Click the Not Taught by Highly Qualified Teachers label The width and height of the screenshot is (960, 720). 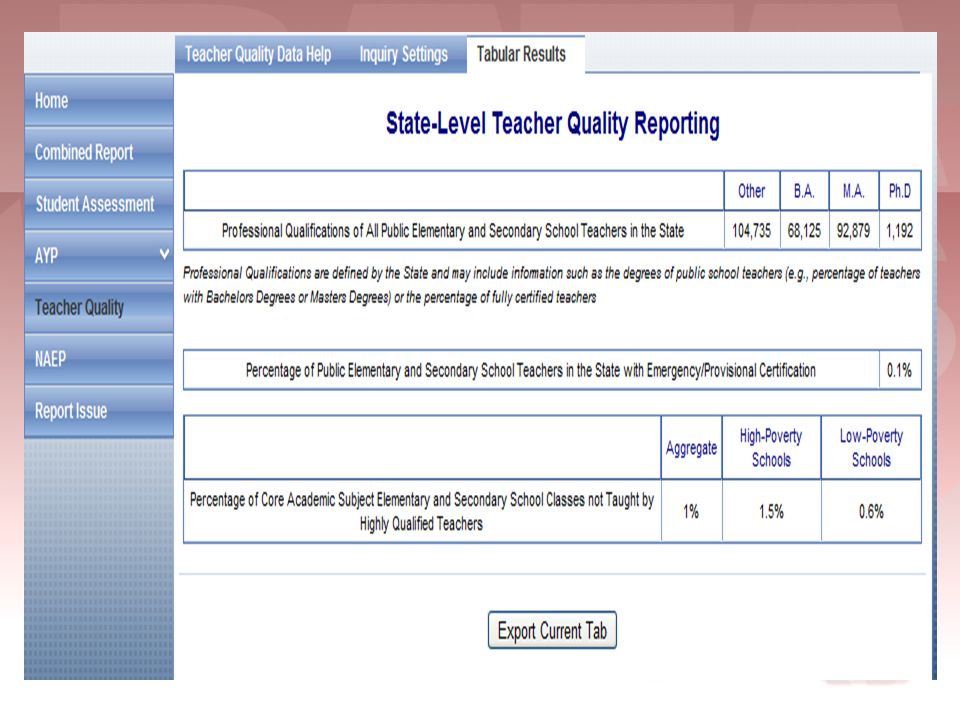coord(422,512)
